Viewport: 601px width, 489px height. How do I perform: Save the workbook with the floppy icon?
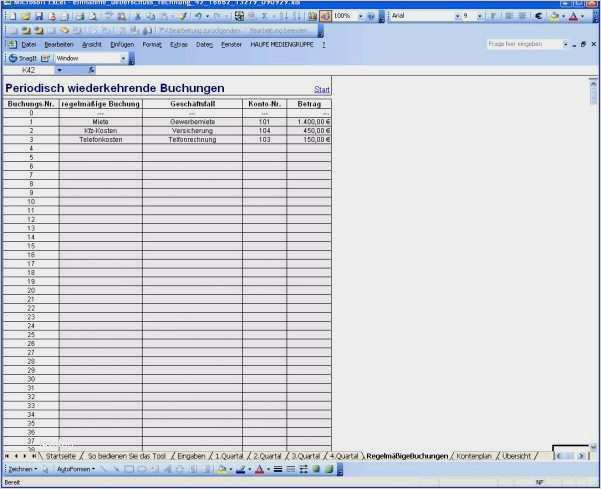point(39,16)
